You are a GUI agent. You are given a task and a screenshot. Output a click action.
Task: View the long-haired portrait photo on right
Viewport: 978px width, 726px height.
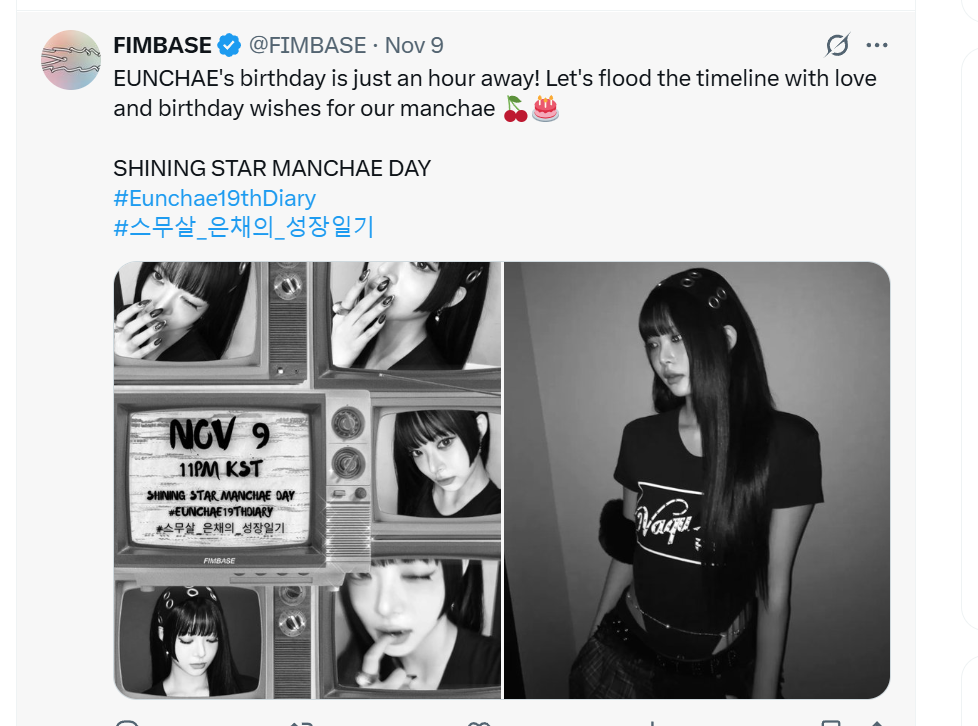tap(697, 480)
